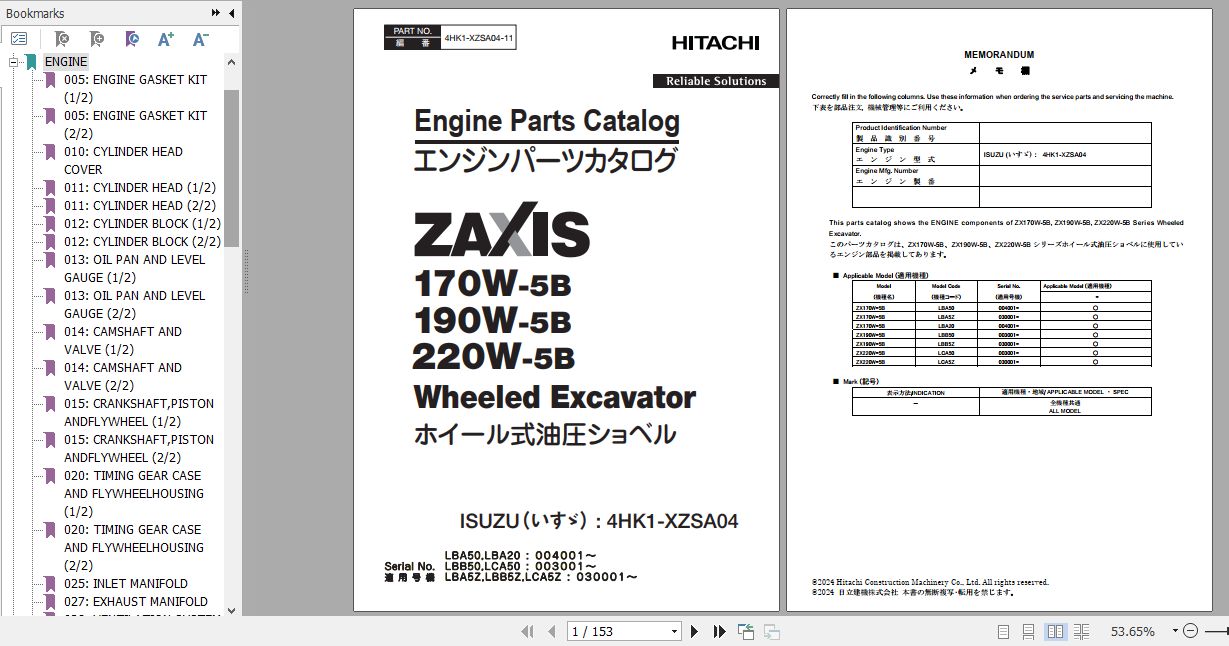Open bookmark 015: CRANKSHAFT,PISTON ANDFLYWHEEL (2/2)
The image size is (1229, 646).
(x=139, y=449)
